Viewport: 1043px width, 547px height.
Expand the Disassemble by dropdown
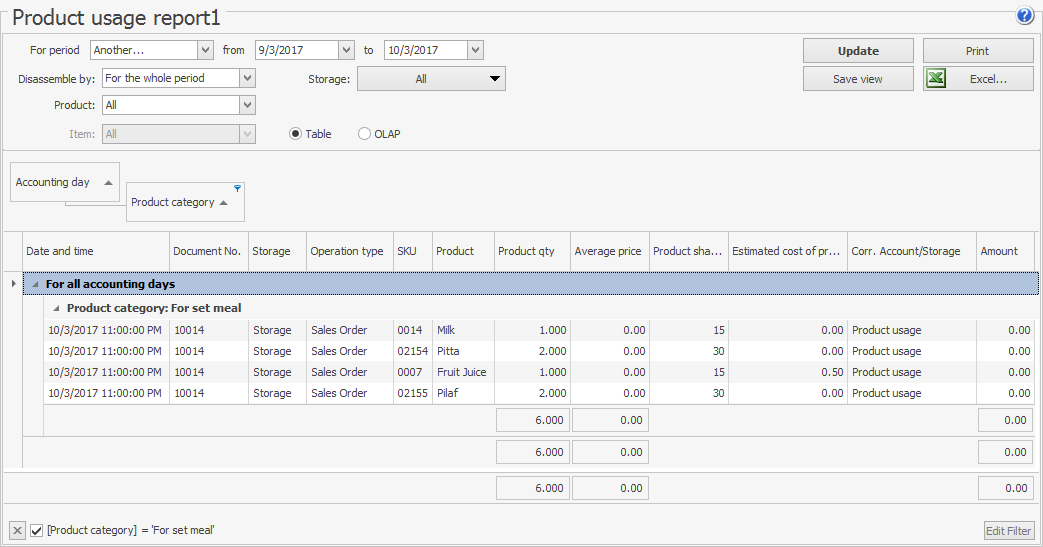point(247,78)
